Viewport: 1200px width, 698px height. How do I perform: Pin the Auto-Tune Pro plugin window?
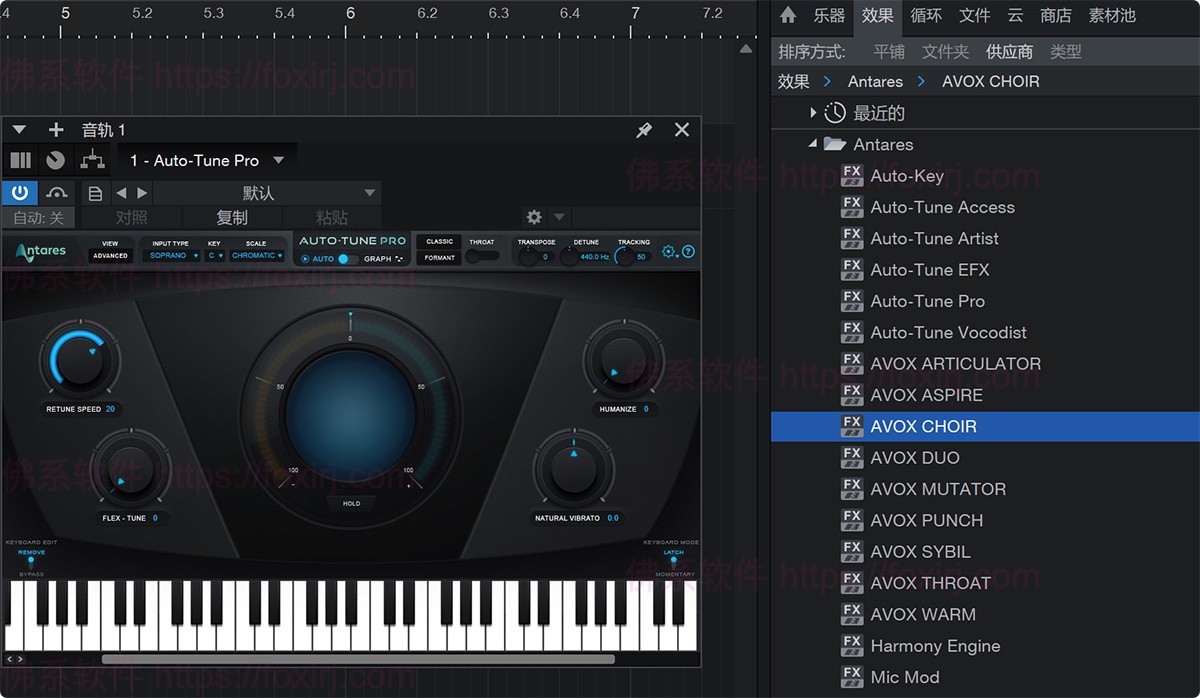click(644, 130)
